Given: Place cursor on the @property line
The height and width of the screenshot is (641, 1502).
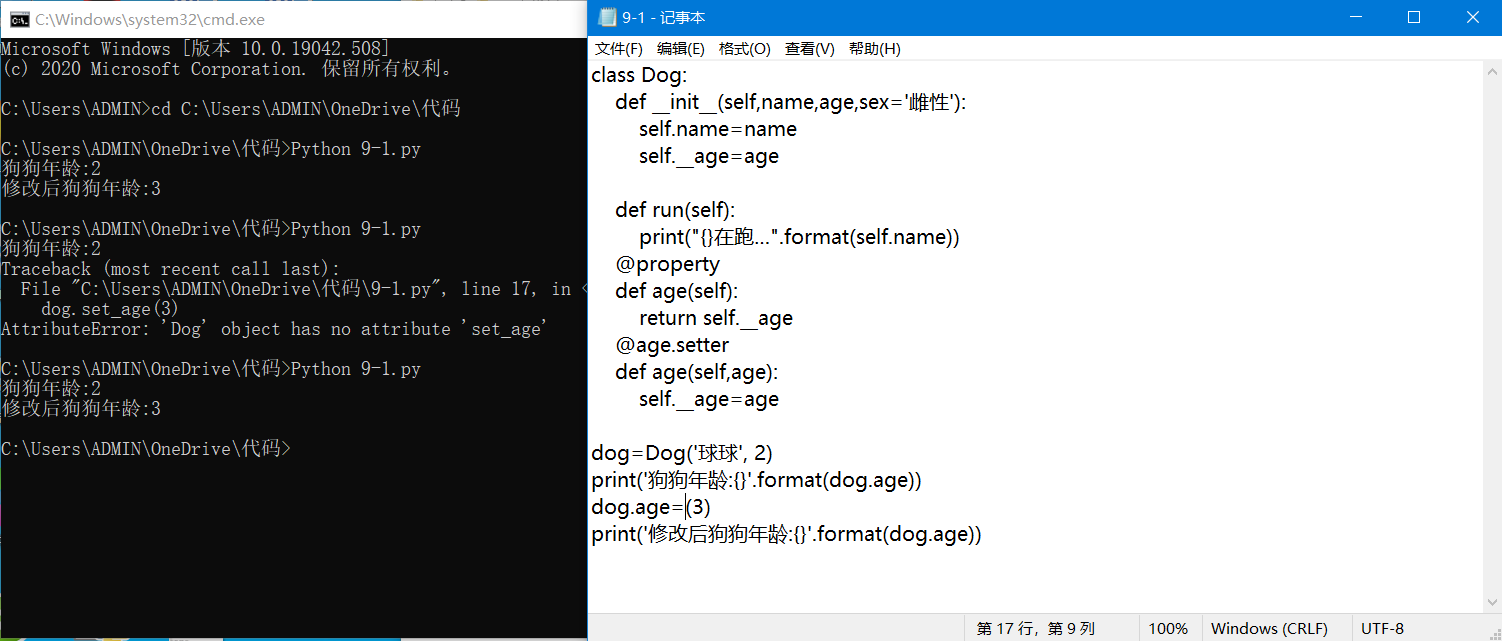Looking at the screenshot, I should click(667, 264).
